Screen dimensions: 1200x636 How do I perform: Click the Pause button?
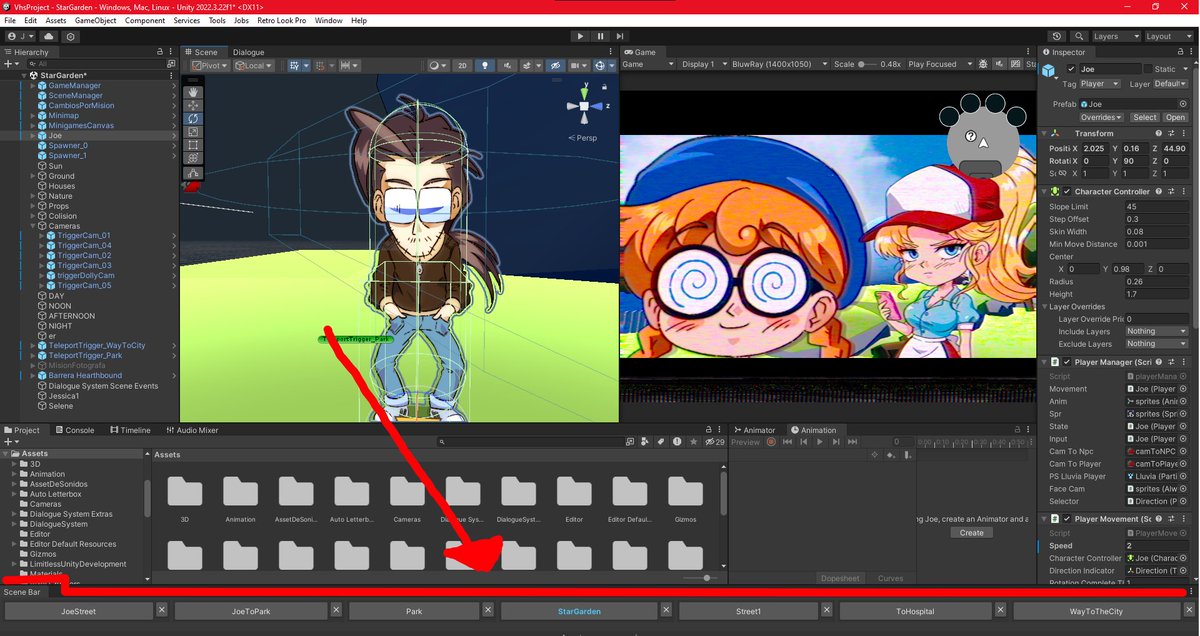(x=601, y=36)
